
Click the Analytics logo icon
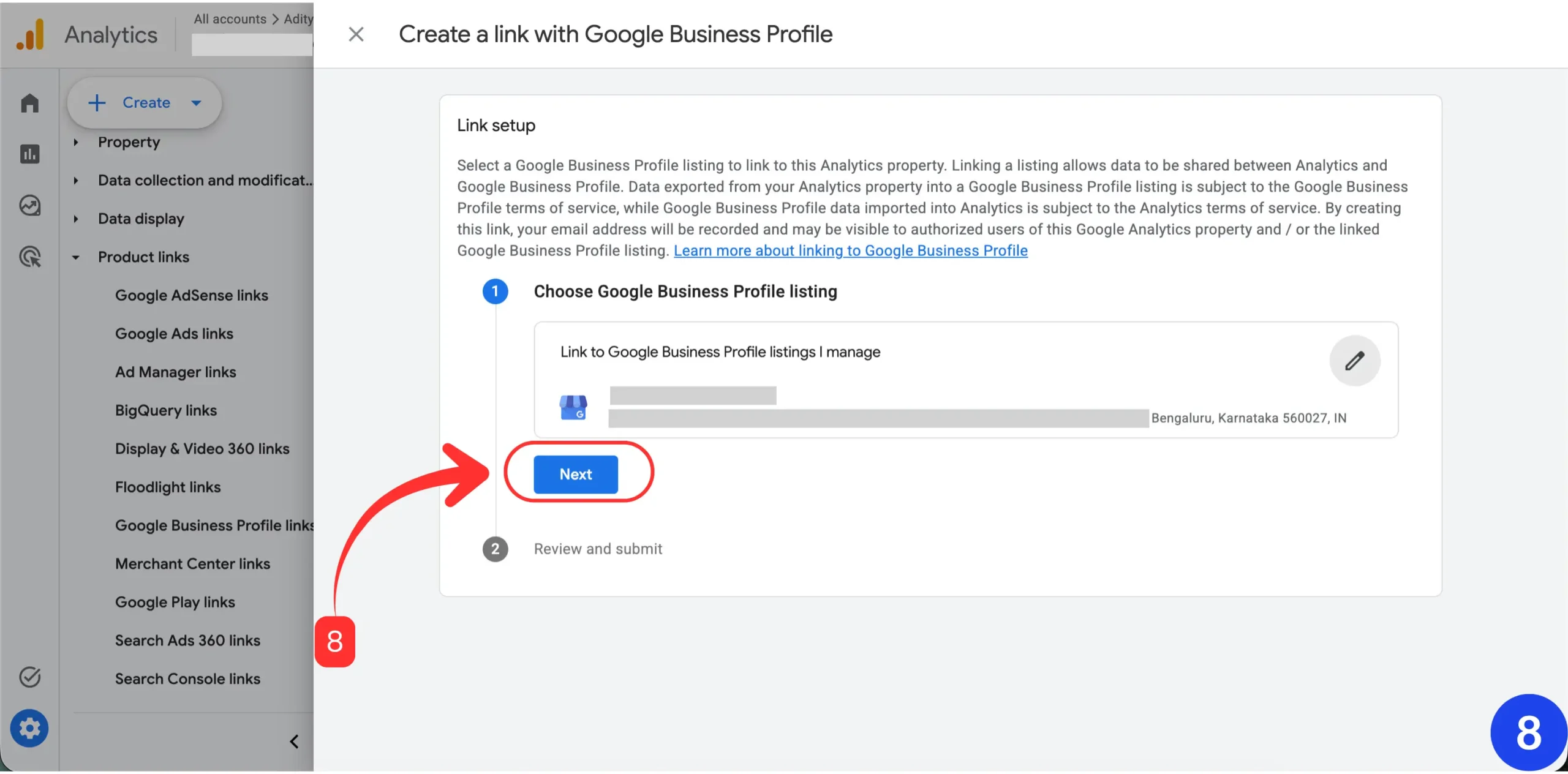click(x=31, y=34)
